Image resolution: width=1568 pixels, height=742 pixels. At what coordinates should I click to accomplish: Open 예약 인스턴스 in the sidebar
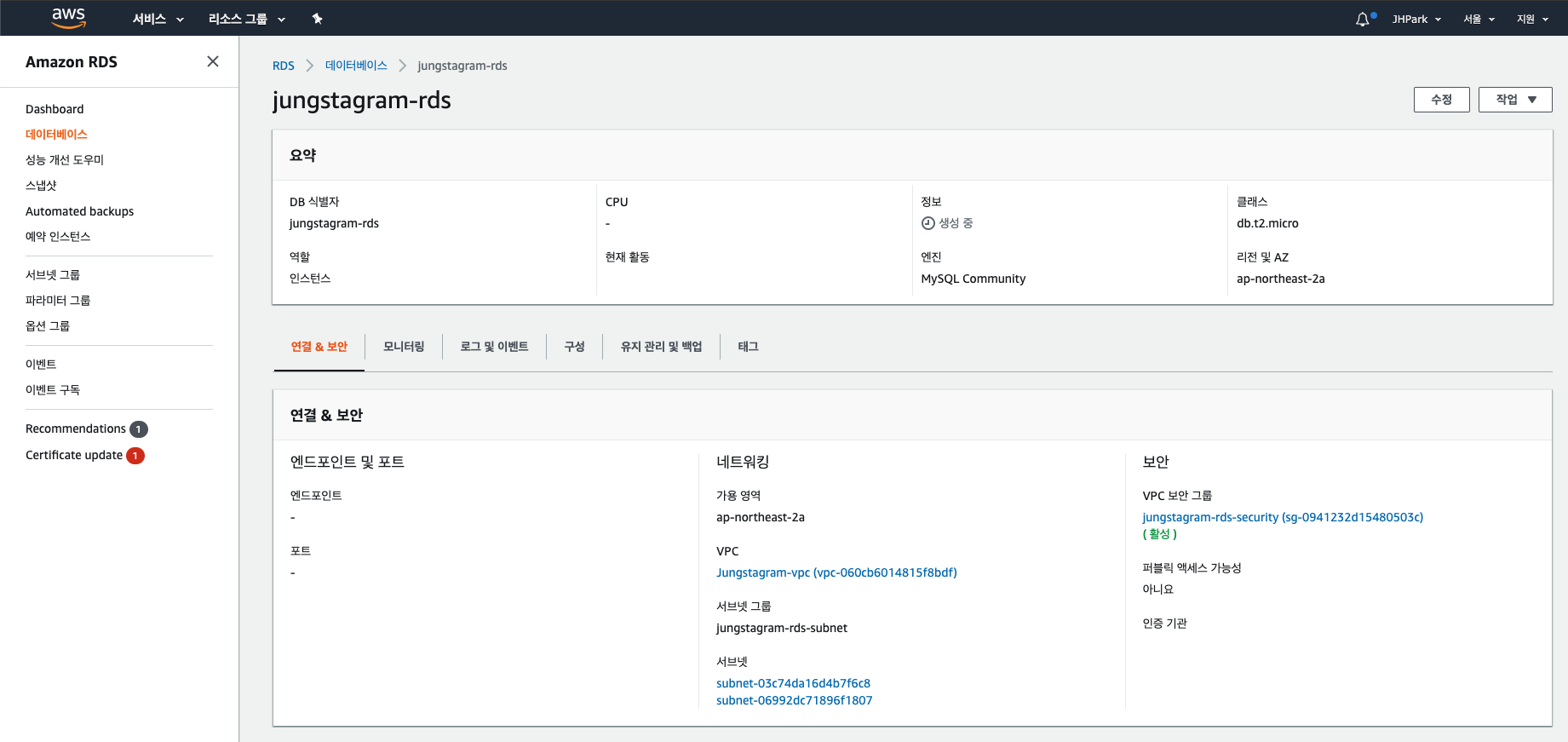click(x=58, y=237)
